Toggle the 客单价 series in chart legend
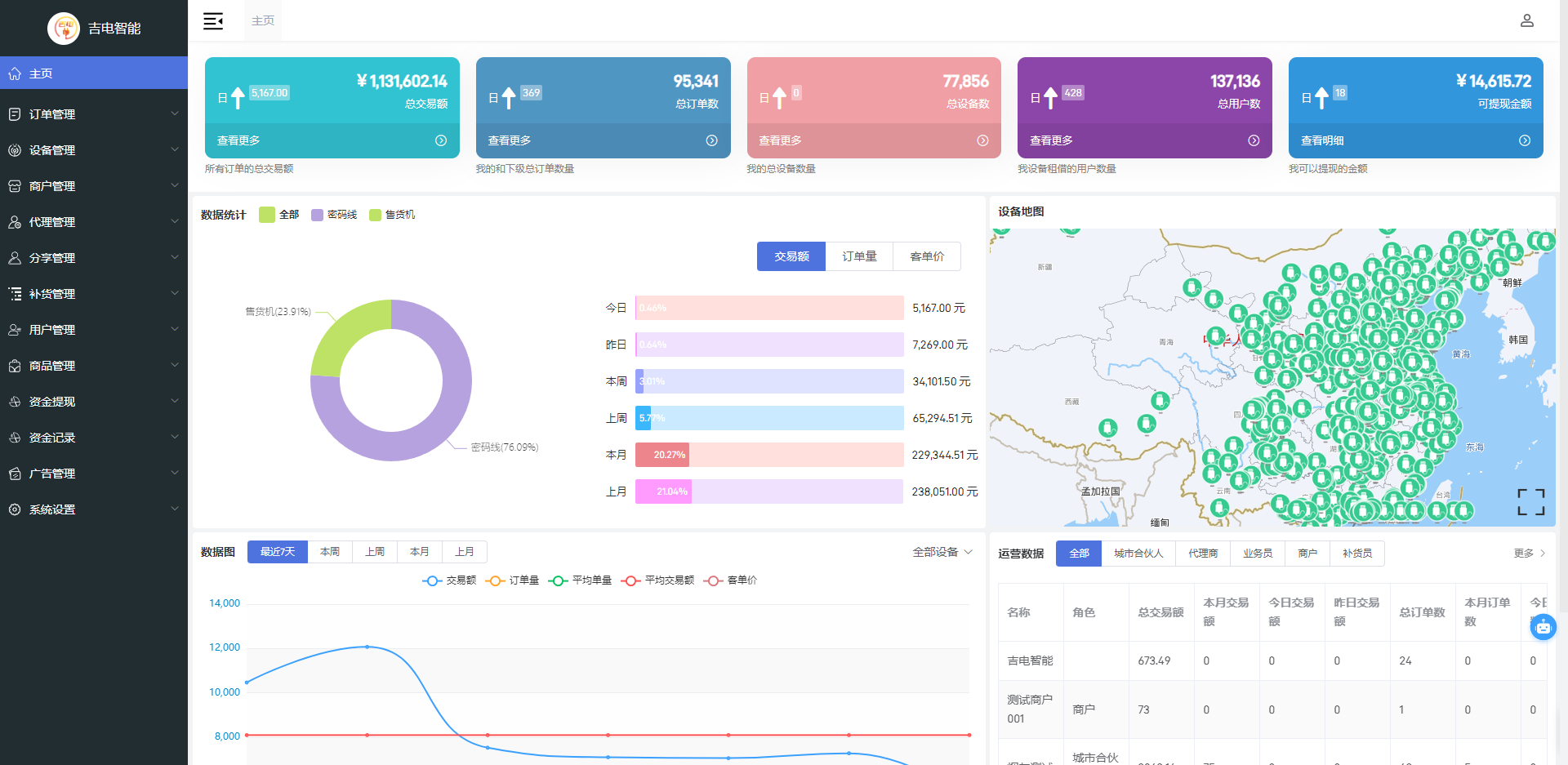 [x=730, y=580]
